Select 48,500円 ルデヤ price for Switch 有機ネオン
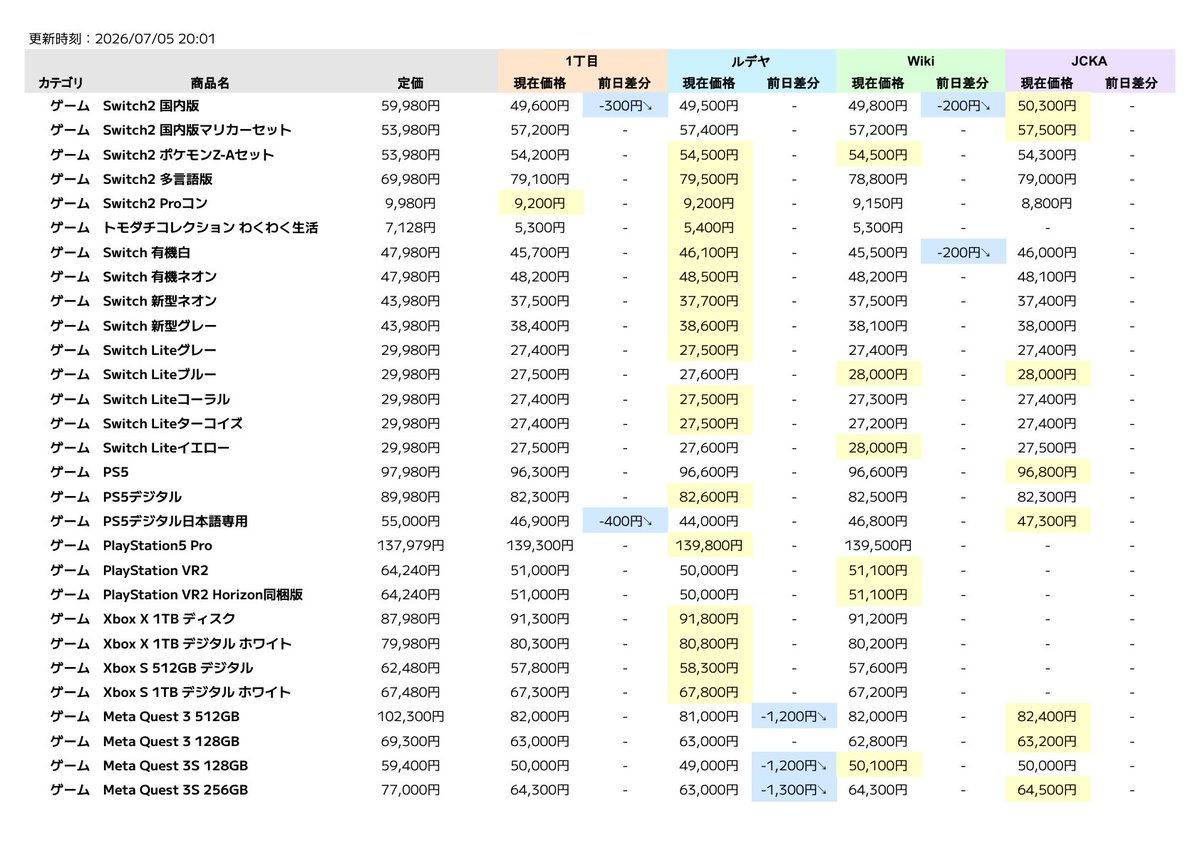This screenshot has height=848, width=1200. point(709,277)
